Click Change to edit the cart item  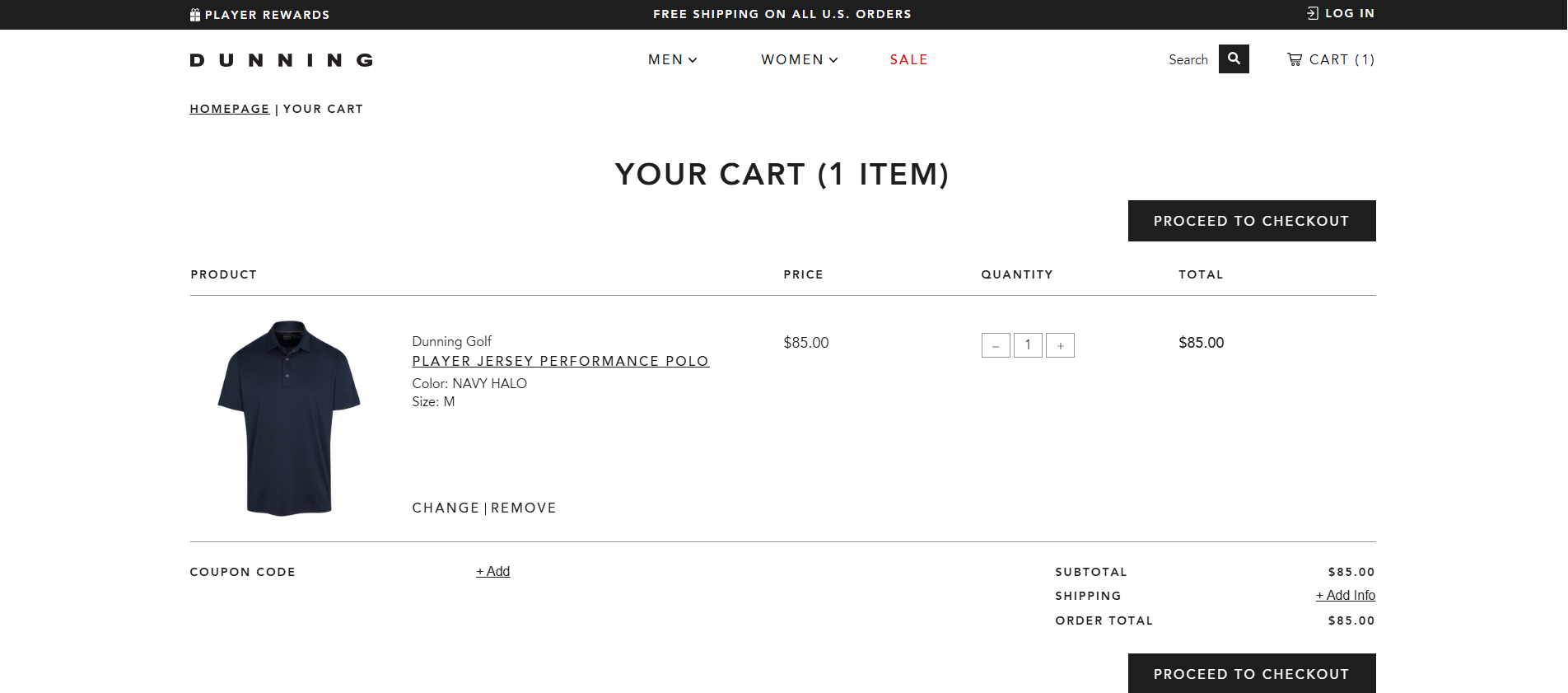click(446, 508)
